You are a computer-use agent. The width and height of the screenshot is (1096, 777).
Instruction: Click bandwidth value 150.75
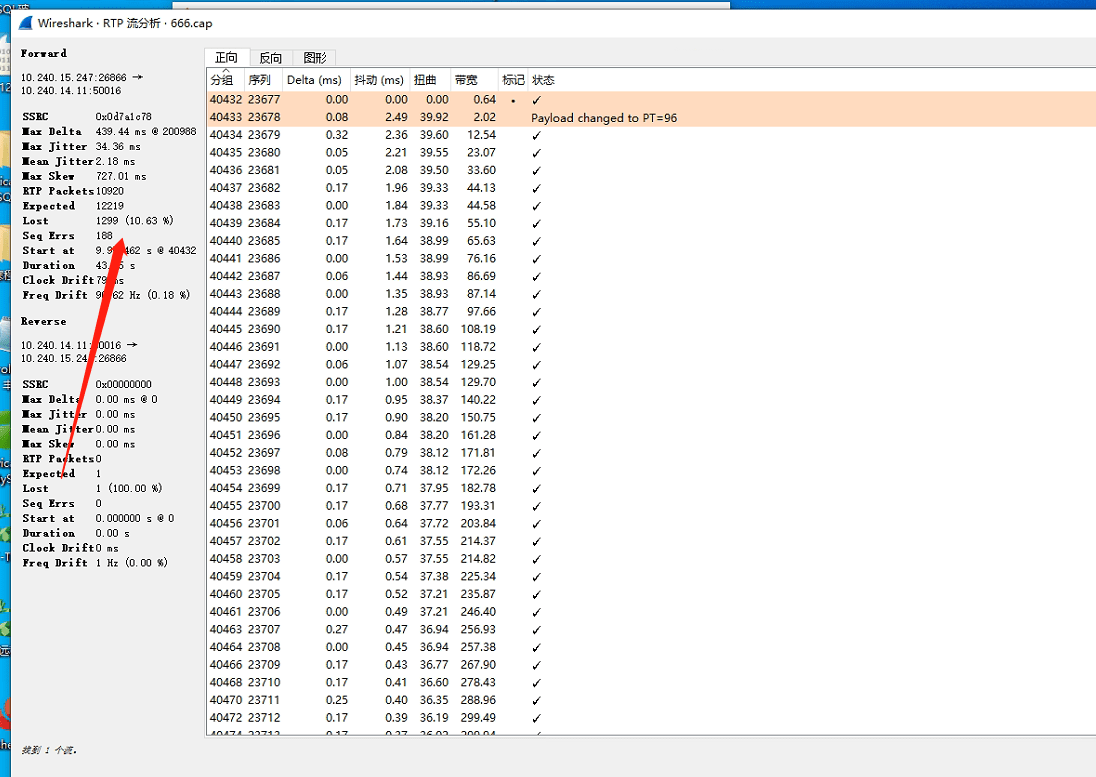[x=478, y=417]
